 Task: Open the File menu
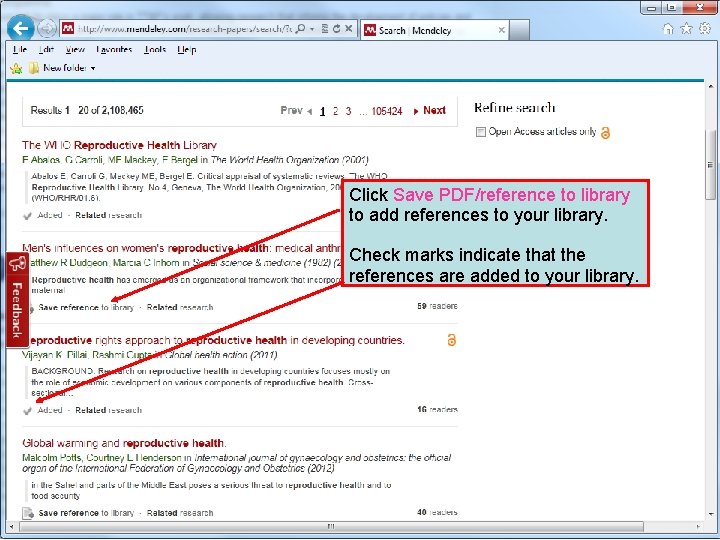(x=20, y=49)
